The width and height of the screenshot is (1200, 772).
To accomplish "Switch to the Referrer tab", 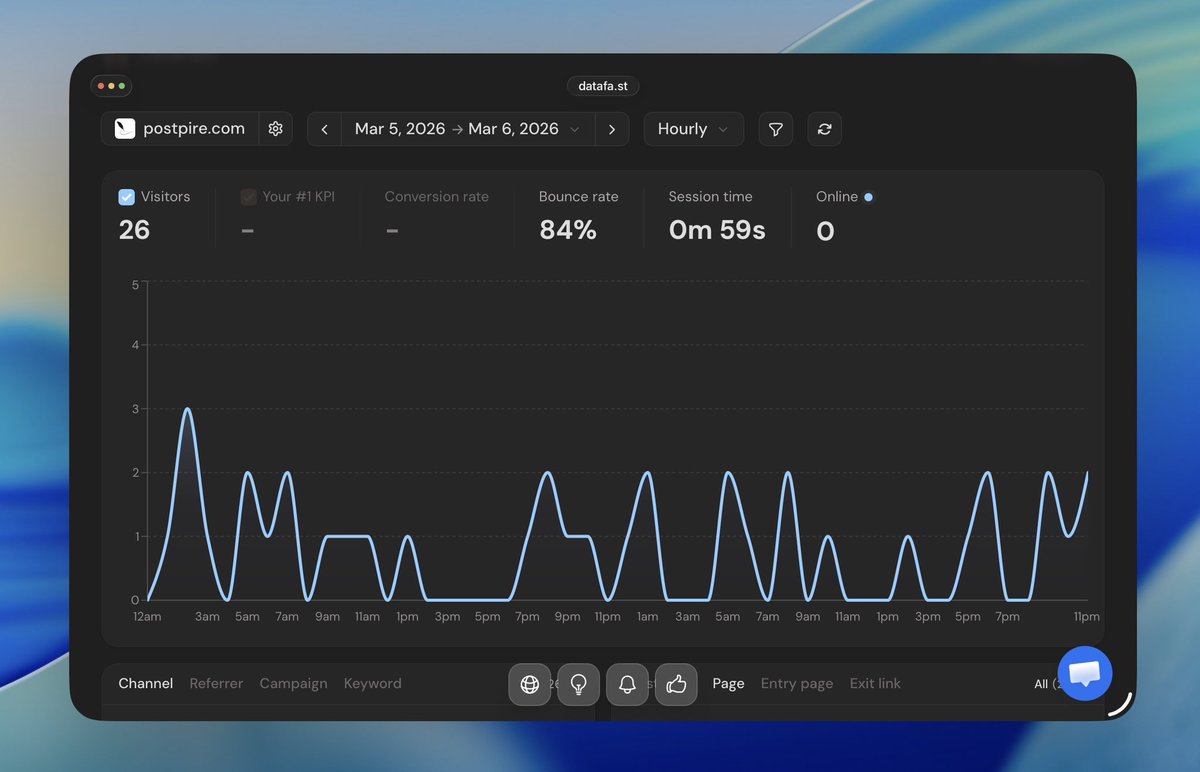I will coord(216,684).
